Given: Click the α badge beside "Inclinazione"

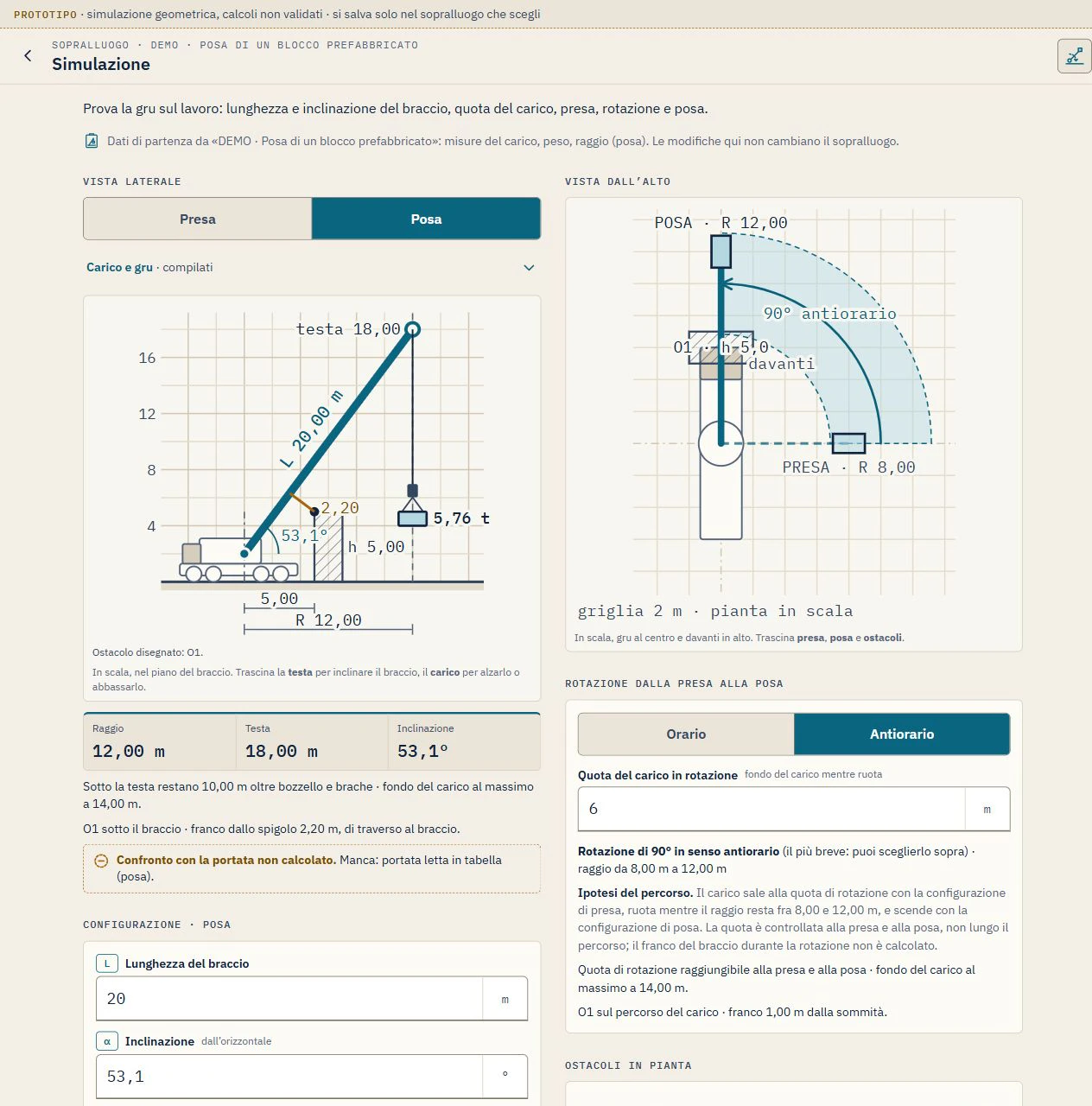Looking at the screenshot, I should click(x=107, y=1041).
